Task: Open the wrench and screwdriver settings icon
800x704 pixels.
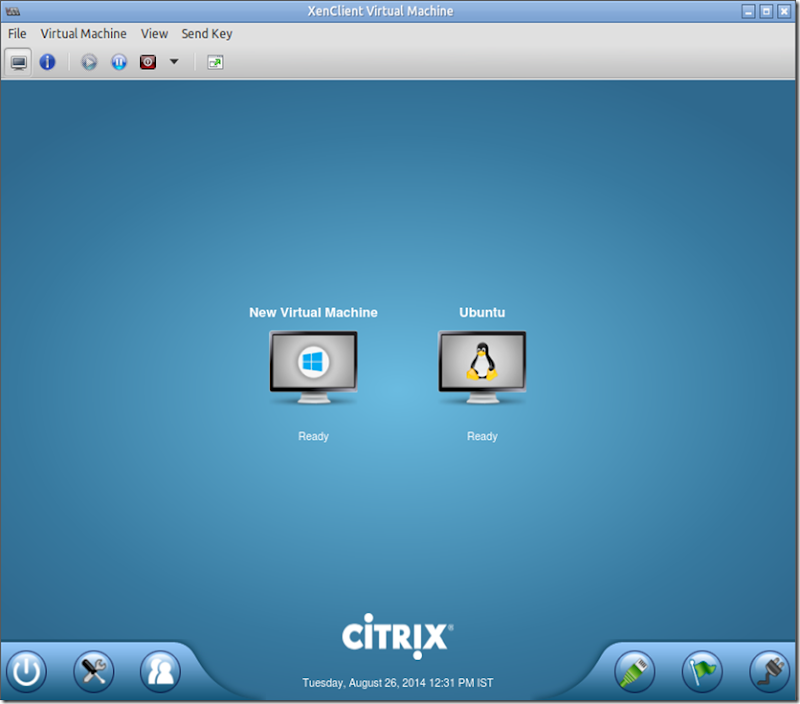Action: [x=94, y=671]
